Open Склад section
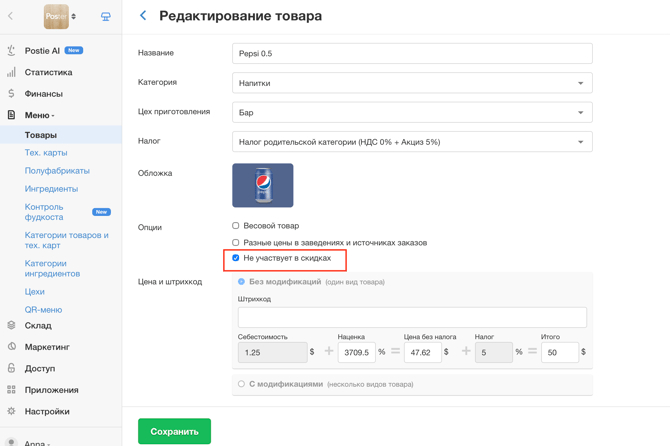The image size is (670, 446). coord(38,326)
